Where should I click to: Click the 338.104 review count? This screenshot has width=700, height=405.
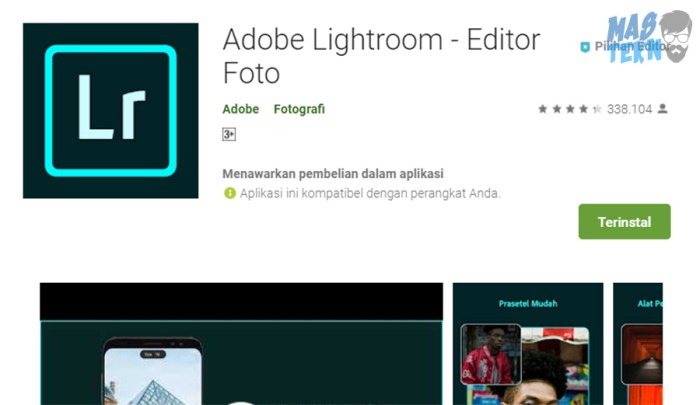629,109
